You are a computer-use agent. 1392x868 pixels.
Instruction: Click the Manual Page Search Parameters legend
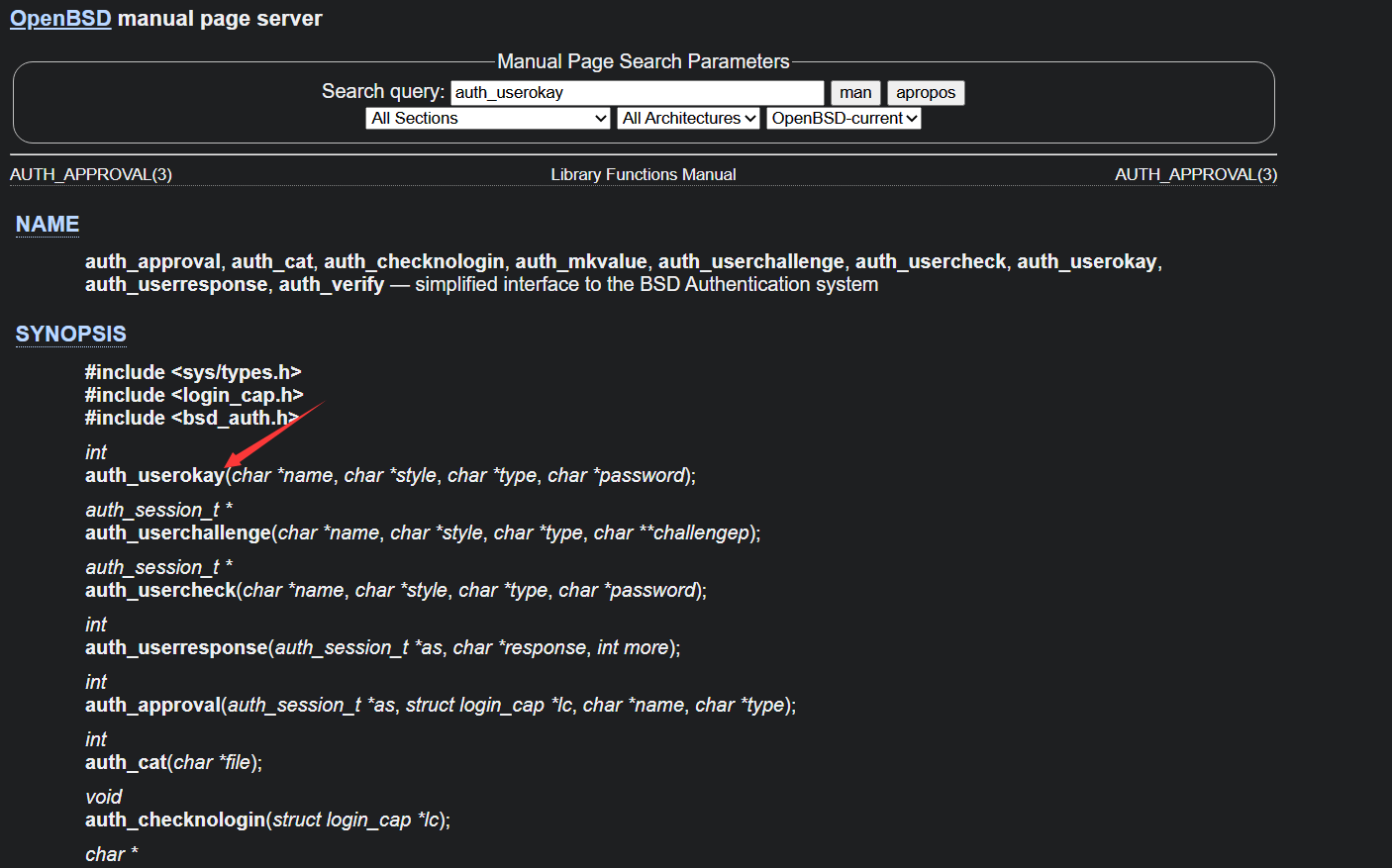[644, 61]
